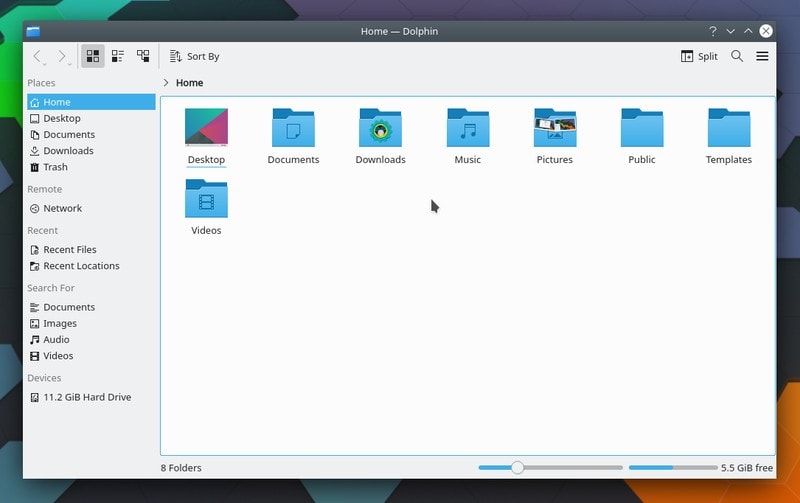
Task: Open the hamburger control menu
Action: pos(762,56)
